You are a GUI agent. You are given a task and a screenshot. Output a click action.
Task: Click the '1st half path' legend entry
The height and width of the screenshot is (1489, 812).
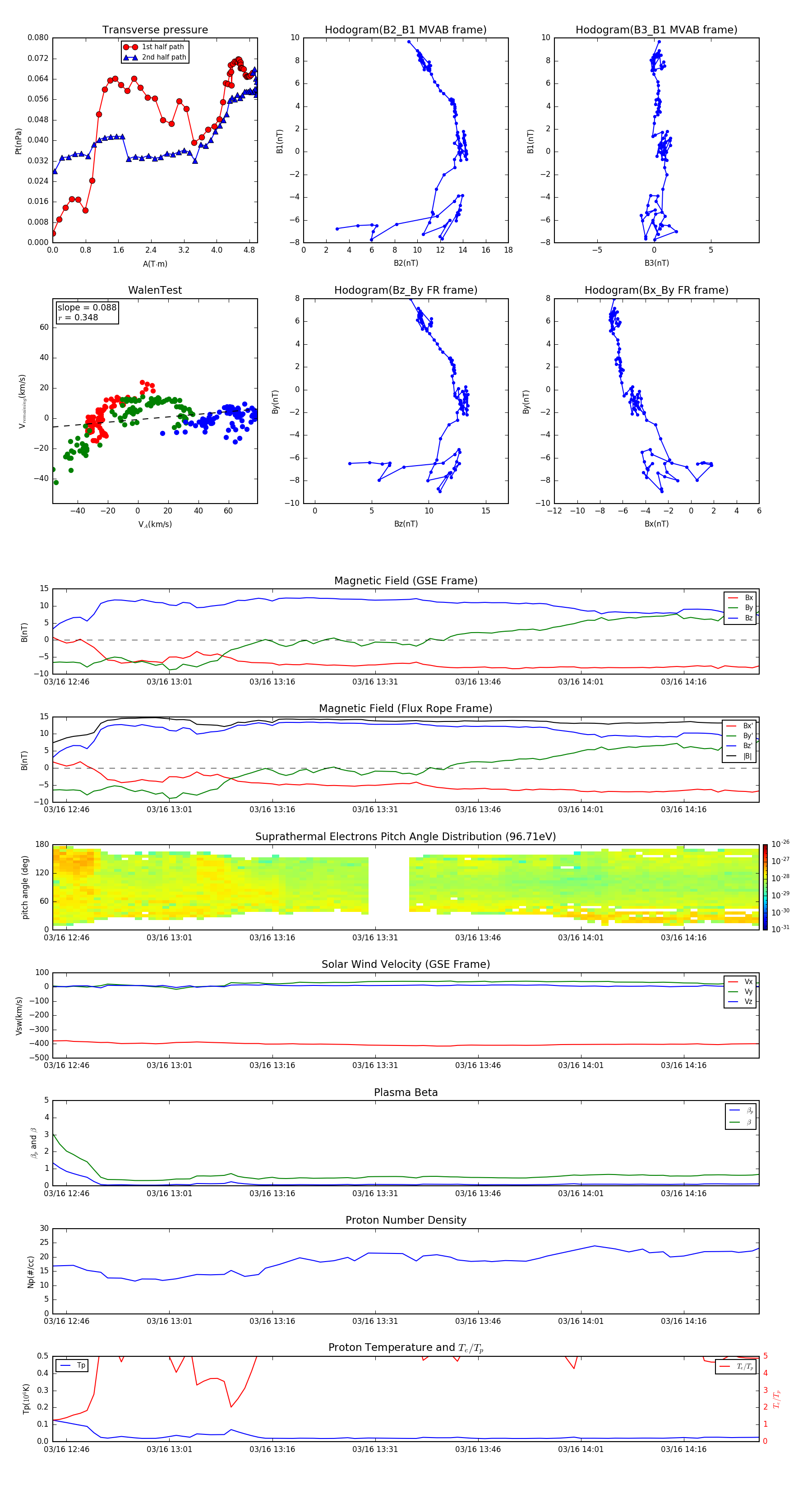tap(154, 47)
